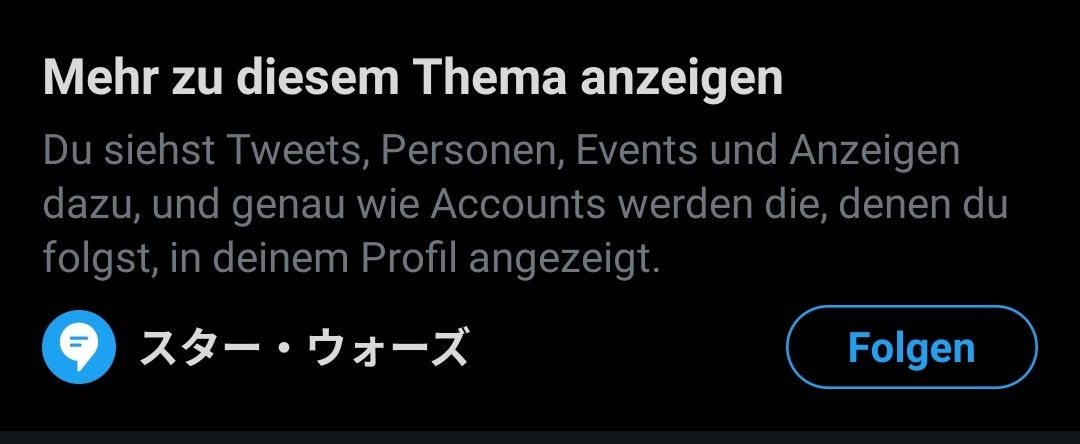Screen dimensions: 1080x444
Task: Click the word 'angezeigt' ending the description
Action: point(559,260)
